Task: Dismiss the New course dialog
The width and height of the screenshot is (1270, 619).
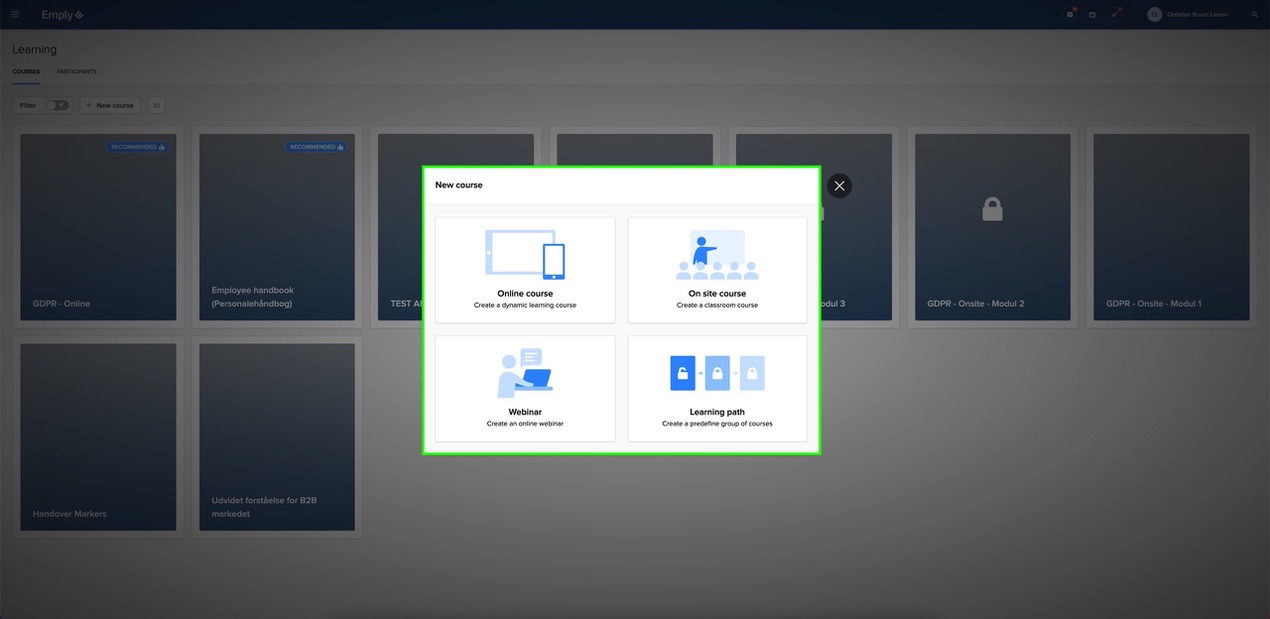Action: [x=838, y=185]
